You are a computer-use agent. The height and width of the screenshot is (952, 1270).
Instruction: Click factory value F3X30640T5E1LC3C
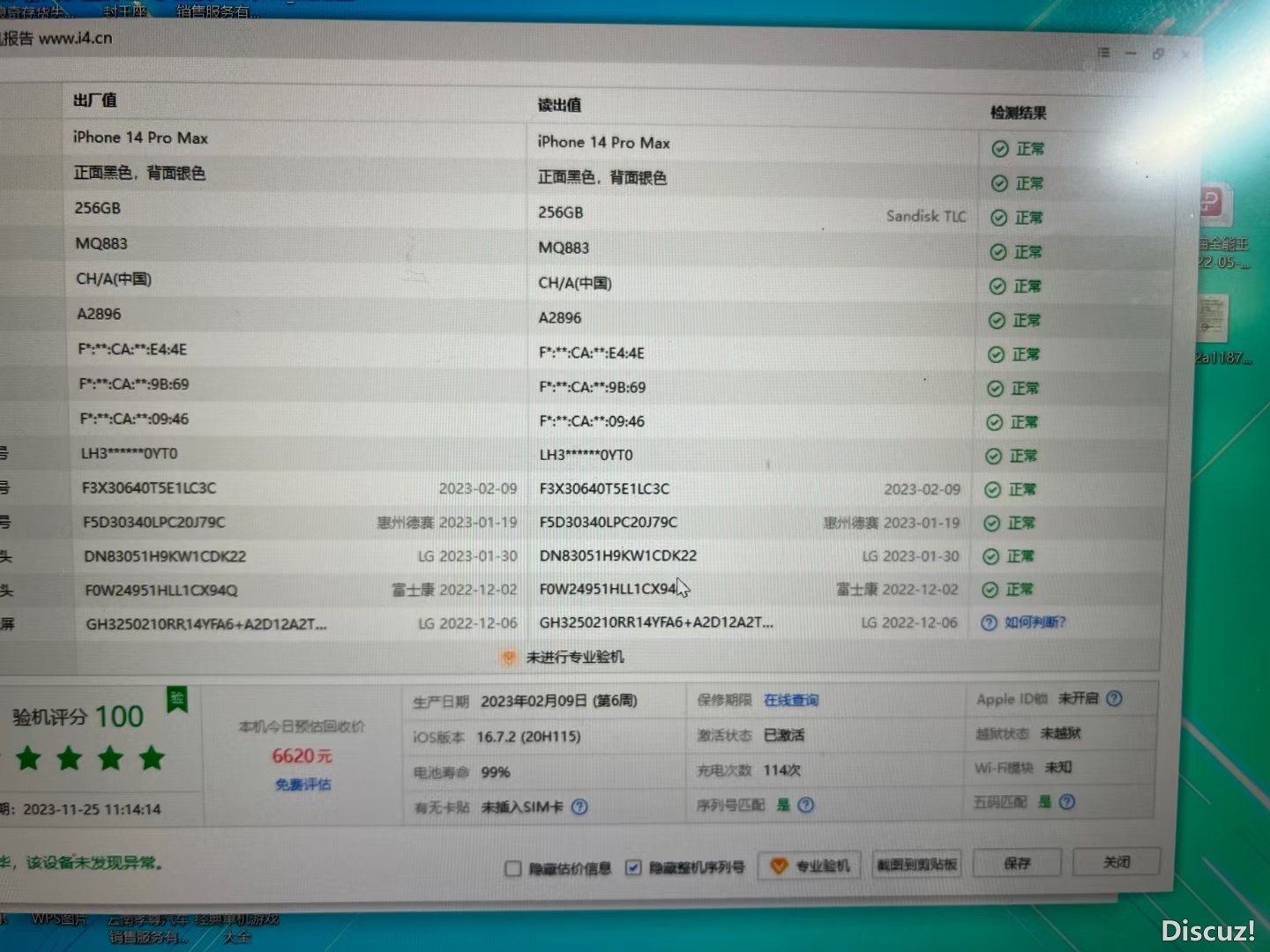[149, 488]
